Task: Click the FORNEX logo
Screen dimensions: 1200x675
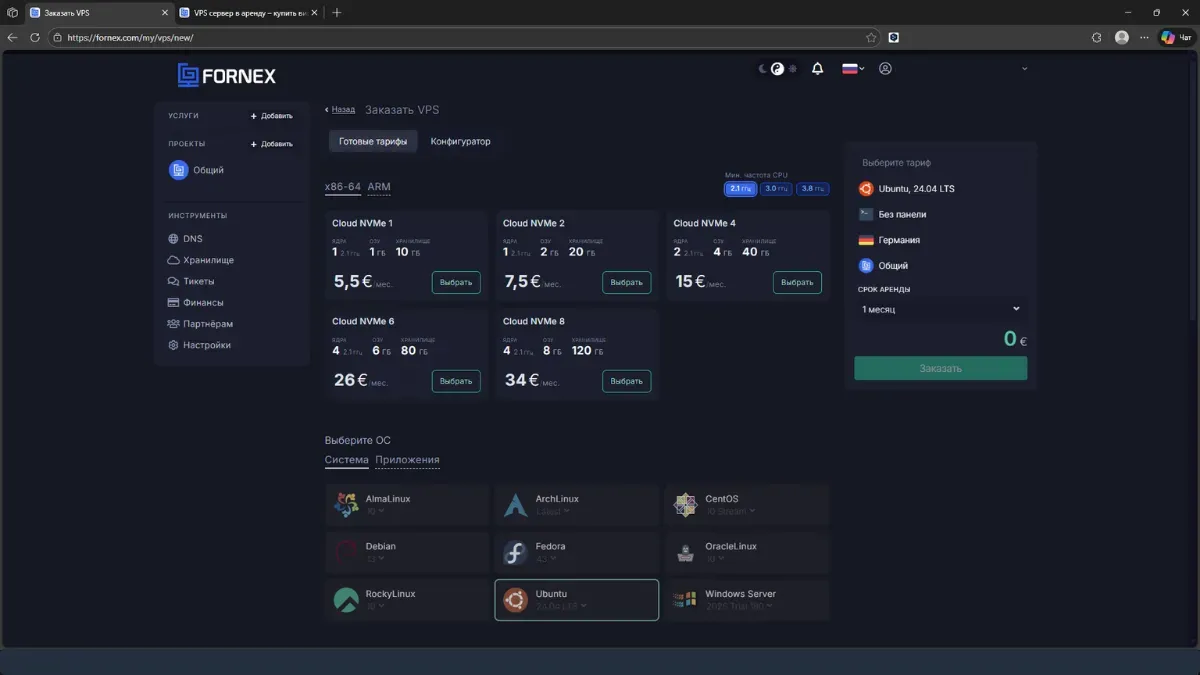Action: pyautogui.click(x=227, y=75)
